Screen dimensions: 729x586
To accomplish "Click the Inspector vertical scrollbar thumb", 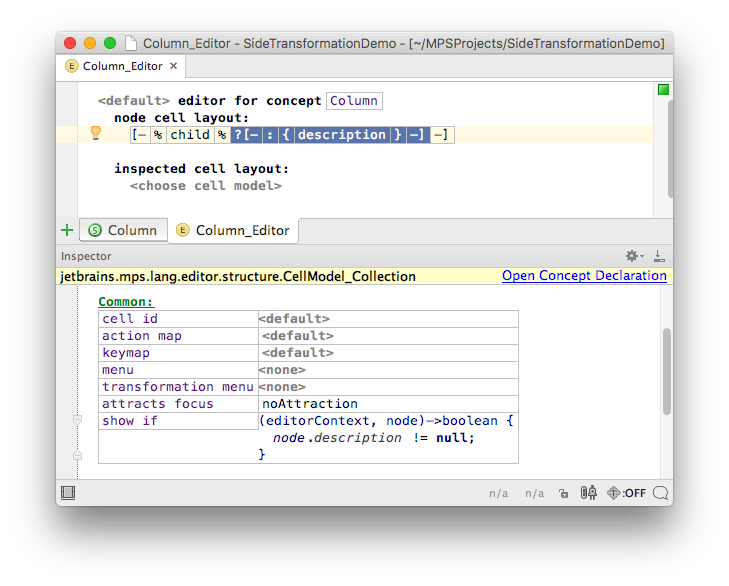I will 667,370.
